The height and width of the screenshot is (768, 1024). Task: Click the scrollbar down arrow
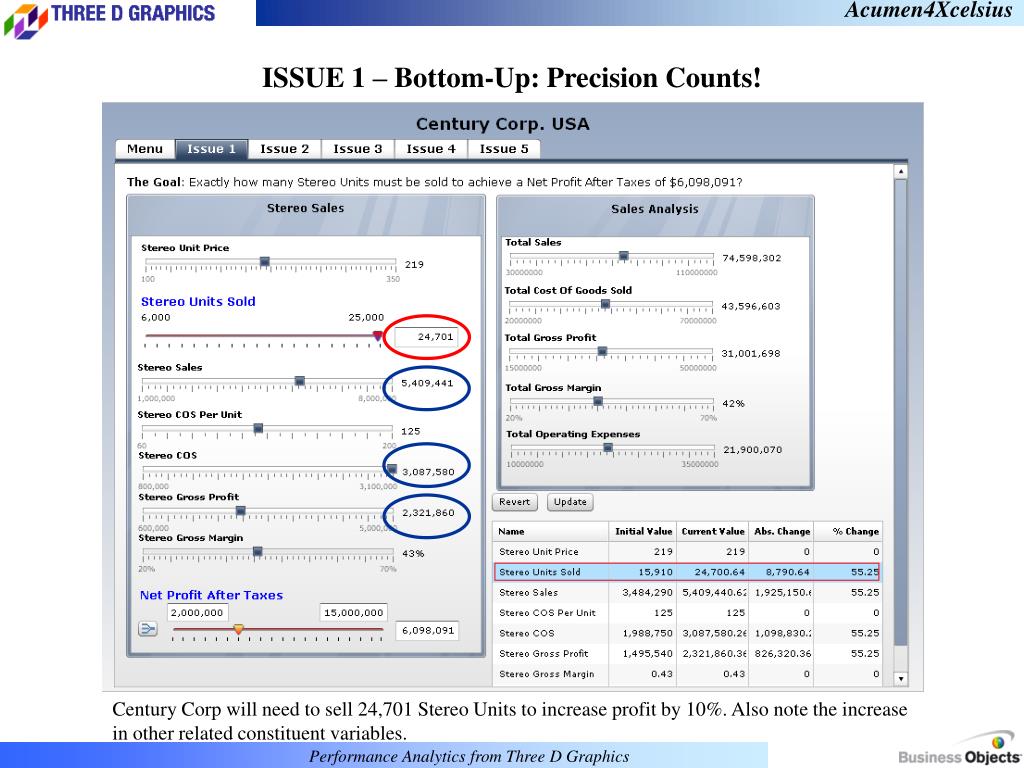pos(901,679)
